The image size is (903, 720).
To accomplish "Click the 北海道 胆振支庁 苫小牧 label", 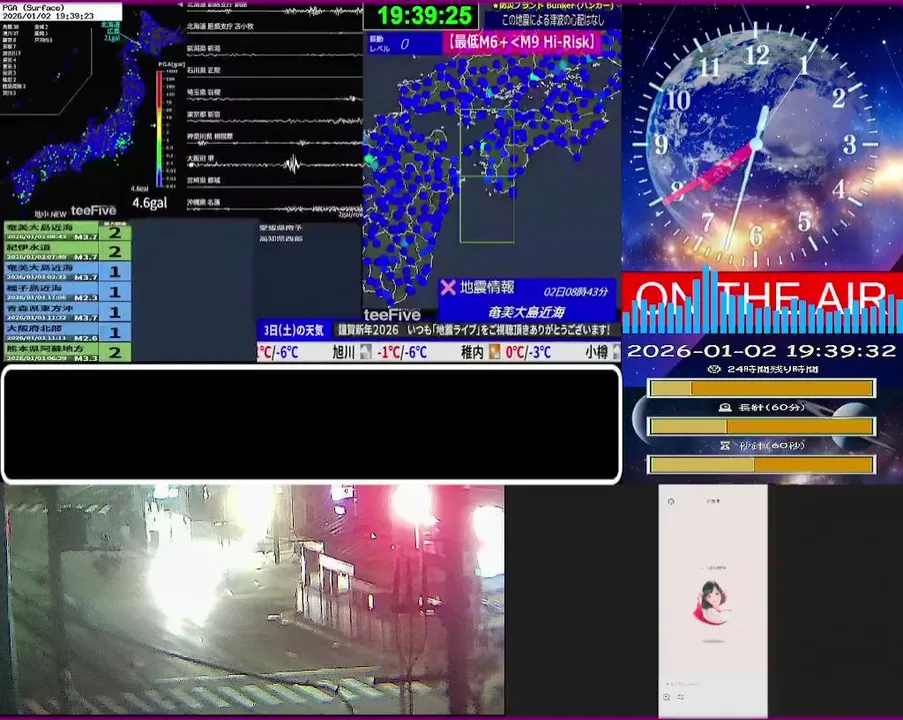I will pos(220,26).
